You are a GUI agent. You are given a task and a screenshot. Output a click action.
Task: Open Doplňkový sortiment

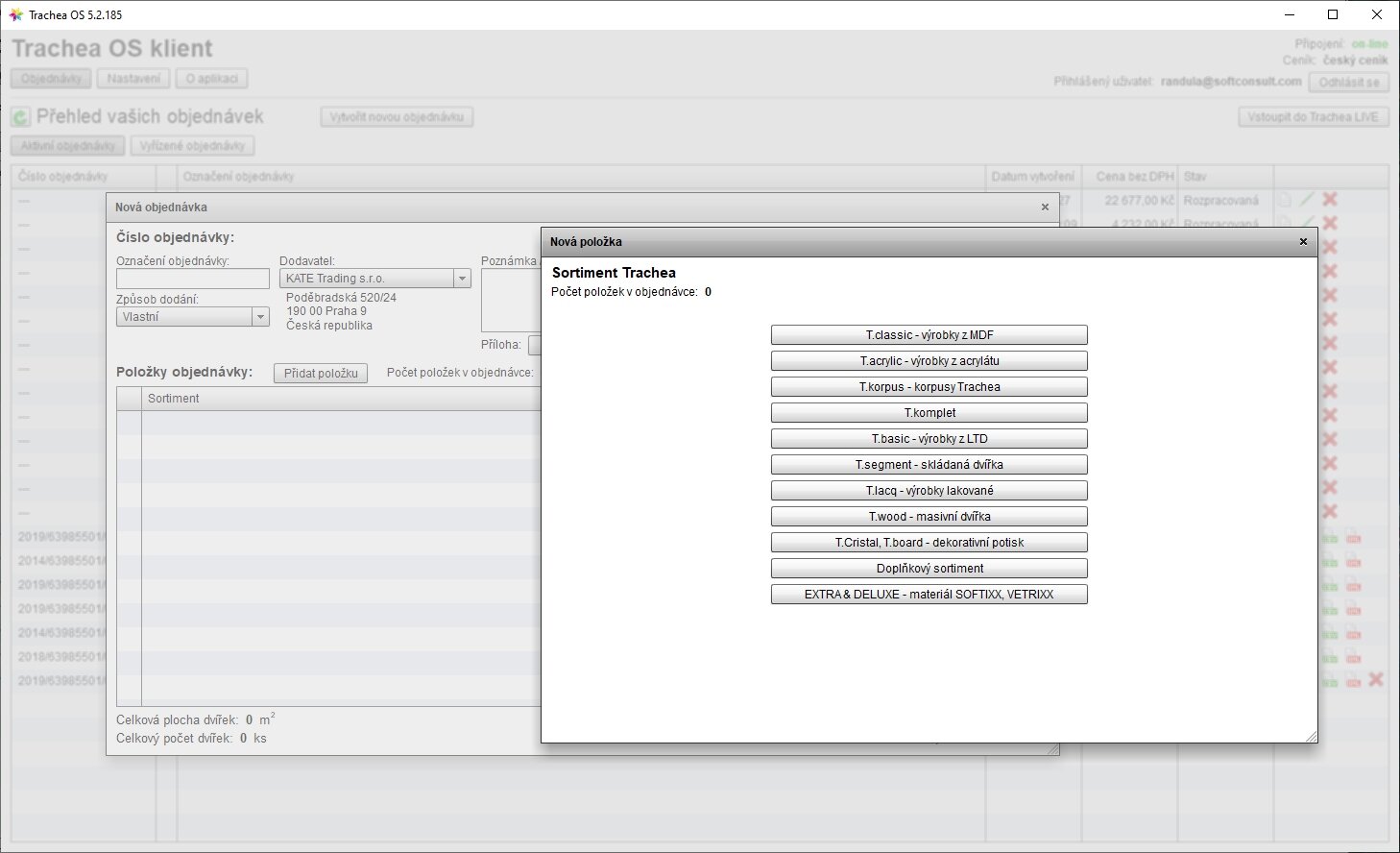point(929,569)
